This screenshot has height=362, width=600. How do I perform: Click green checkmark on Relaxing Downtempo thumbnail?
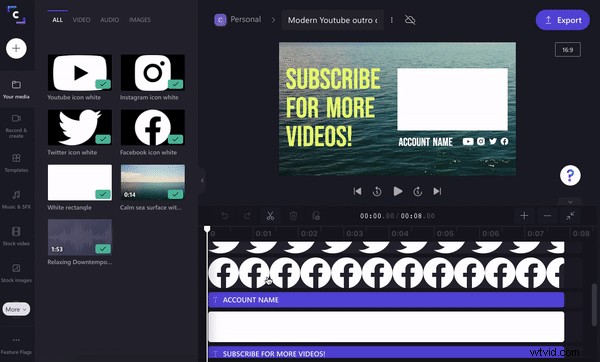(103, 249)
